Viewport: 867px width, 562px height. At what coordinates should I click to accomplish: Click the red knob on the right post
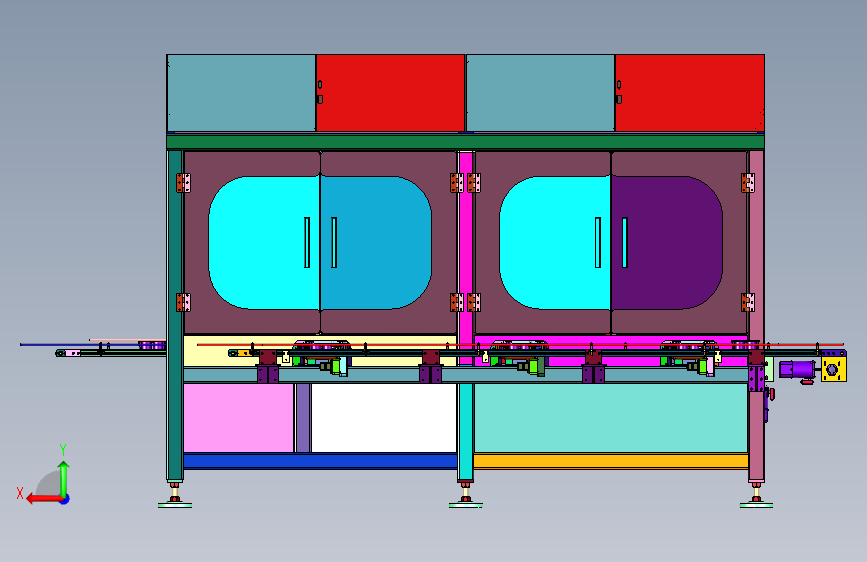coord(771,394)
